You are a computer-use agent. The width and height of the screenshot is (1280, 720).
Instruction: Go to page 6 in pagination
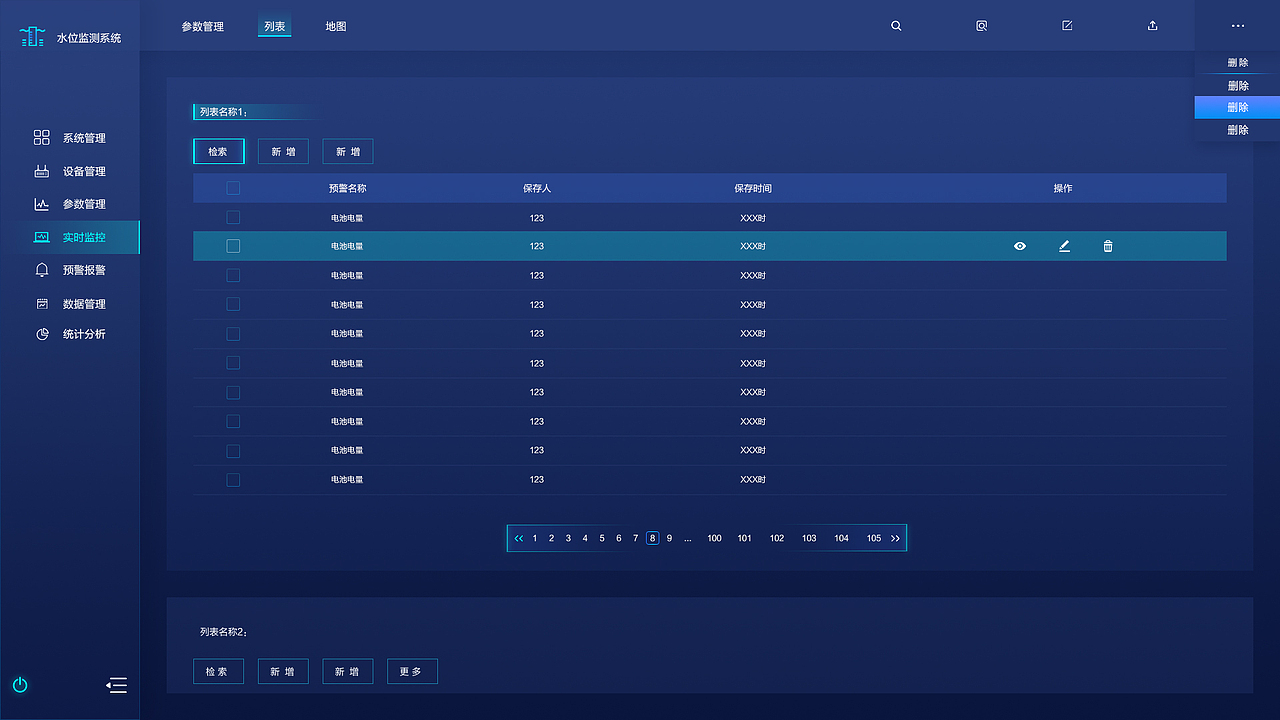tap(619, 538)
